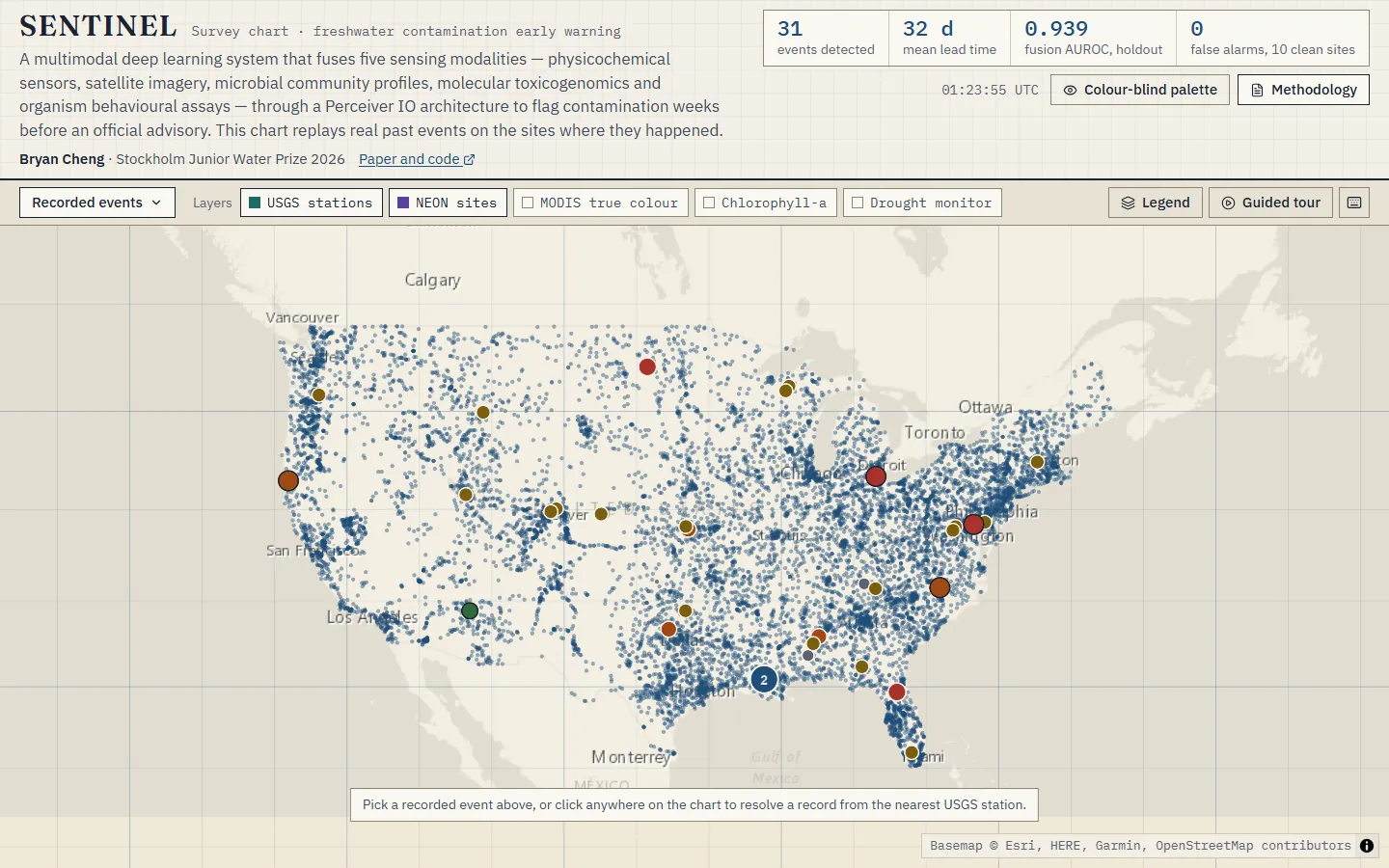This screenshot has height=868, width=1389.
Task: Click the 'Layers' label in the toolbar
Action: click(212, 203)
